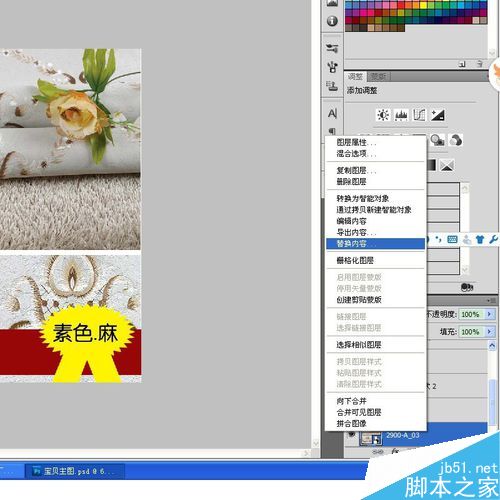Choose 选择相似图层 from context menu
Viewport: 500px width, 500px height.
point(376,345)
